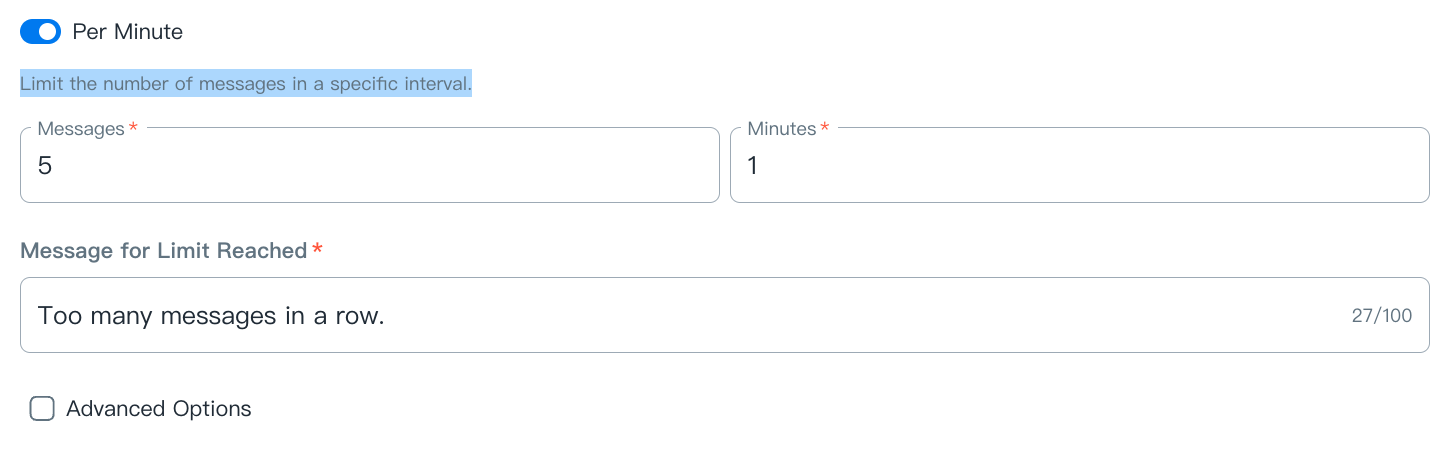Screen dimensions: 1451x456
Task: Click the Per Minute label text
Action: click(x=127, y=32)
